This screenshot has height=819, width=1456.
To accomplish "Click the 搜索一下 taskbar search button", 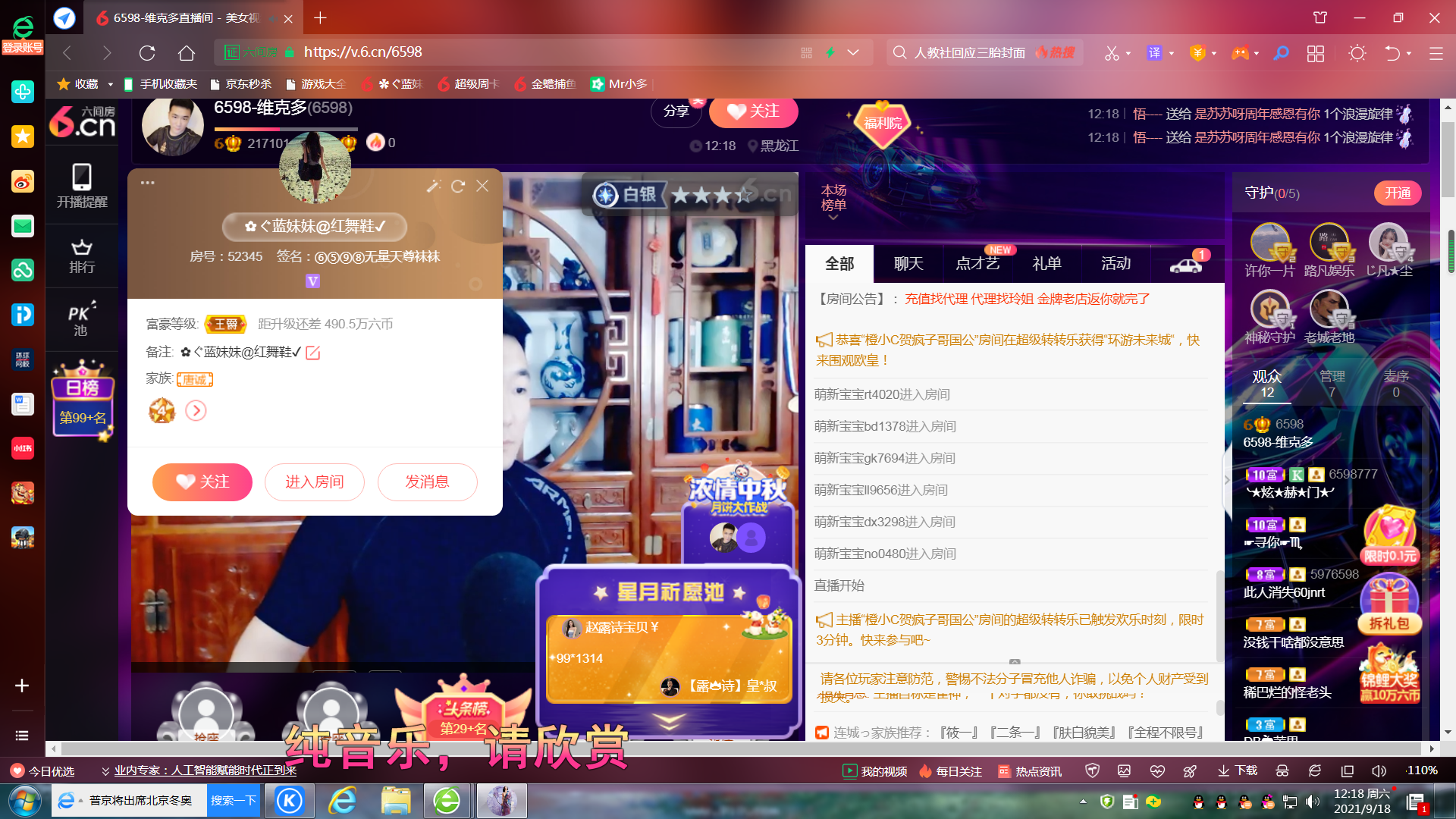I will [x=233, y=801].
